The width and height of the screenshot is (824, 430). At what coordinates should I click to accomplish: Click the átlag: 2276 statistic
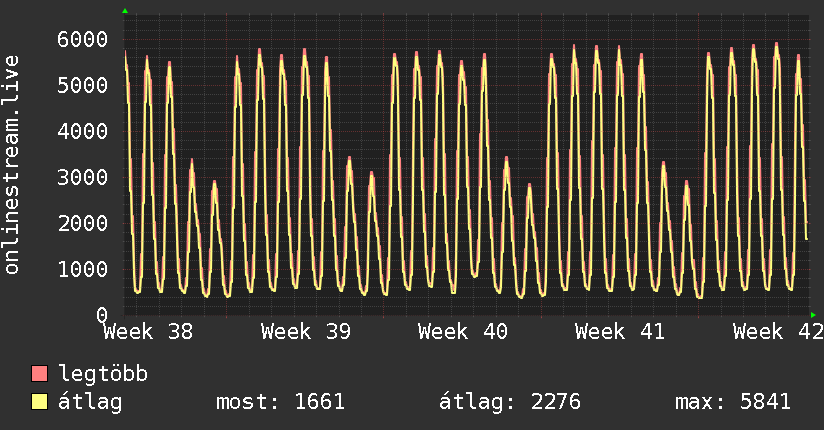coord(510,403)
